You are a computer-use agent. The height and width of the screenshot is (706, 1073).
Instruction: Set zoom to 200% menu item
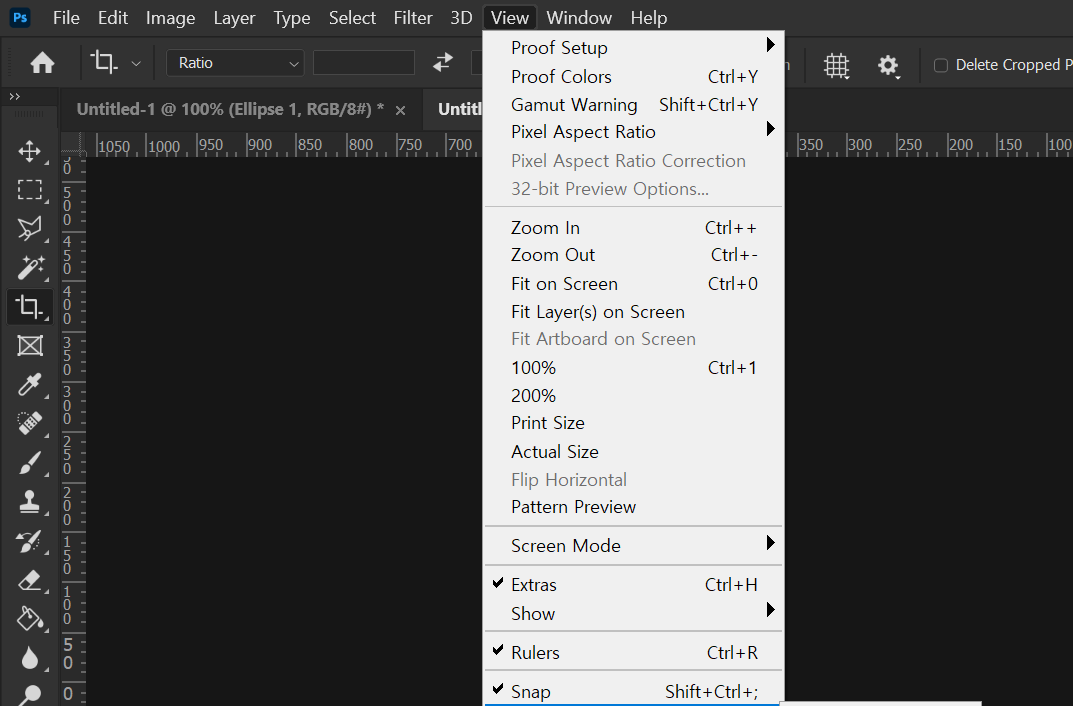[634, 396]
